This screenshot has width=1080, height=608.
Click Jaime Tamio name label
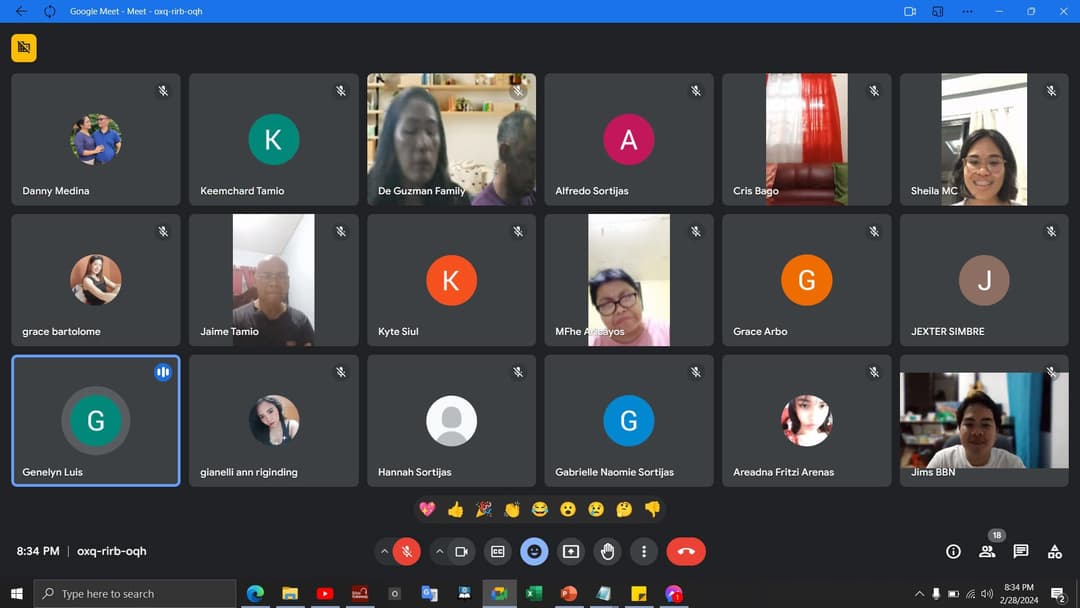click(229, 331)
